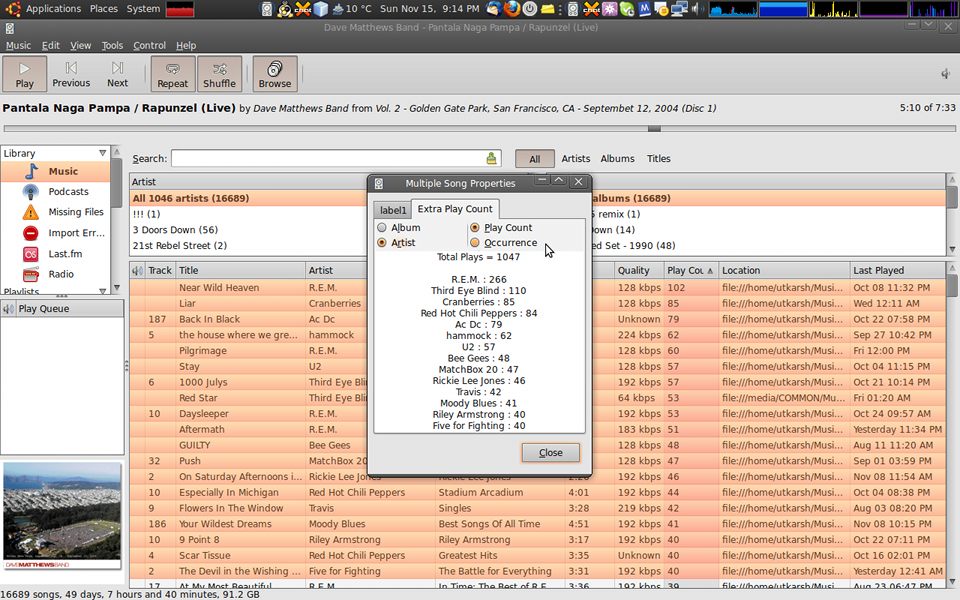Screen dimensions: 960x600
Task: Open the System menu in top panel
Action: pyautogui.click(x=143, y=9)
